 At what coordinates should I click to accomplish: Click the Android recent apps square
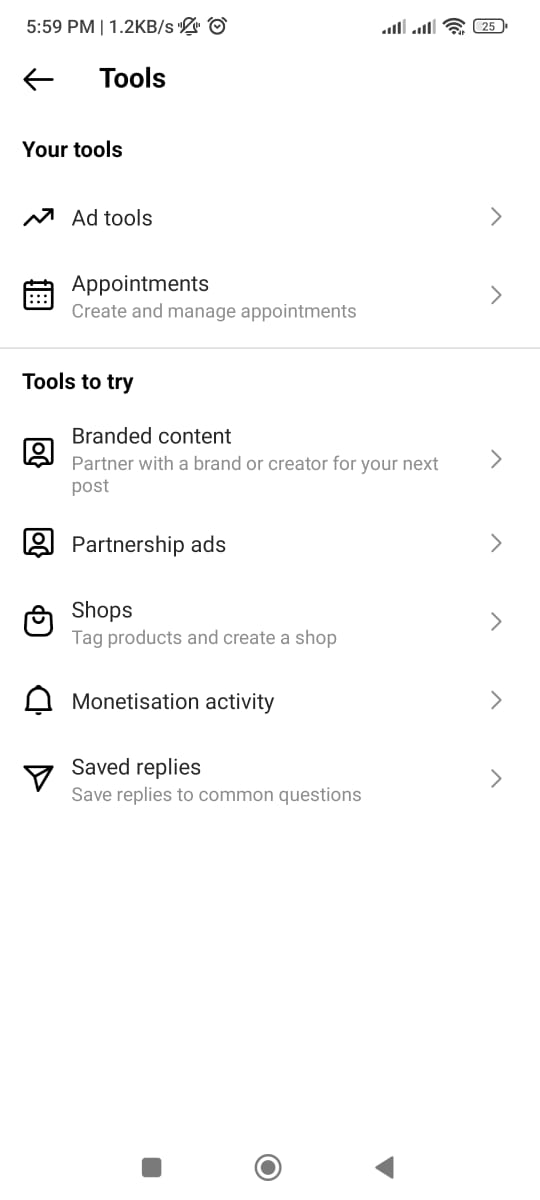(151, 1166)
